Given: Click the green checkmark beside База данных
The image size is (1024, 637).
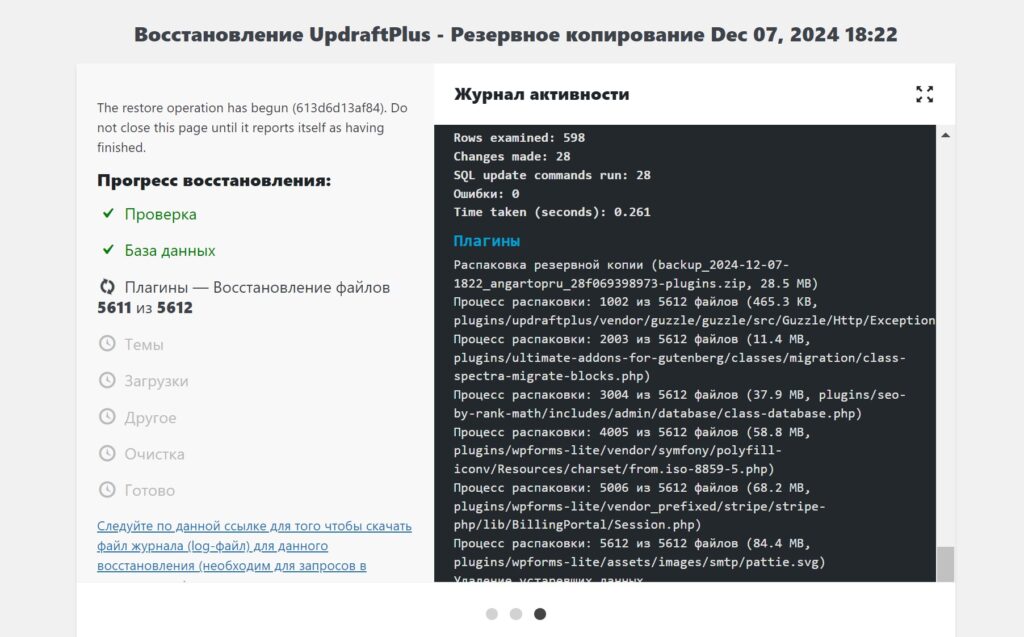Looking at the screenshot, I should click(108, 250).
